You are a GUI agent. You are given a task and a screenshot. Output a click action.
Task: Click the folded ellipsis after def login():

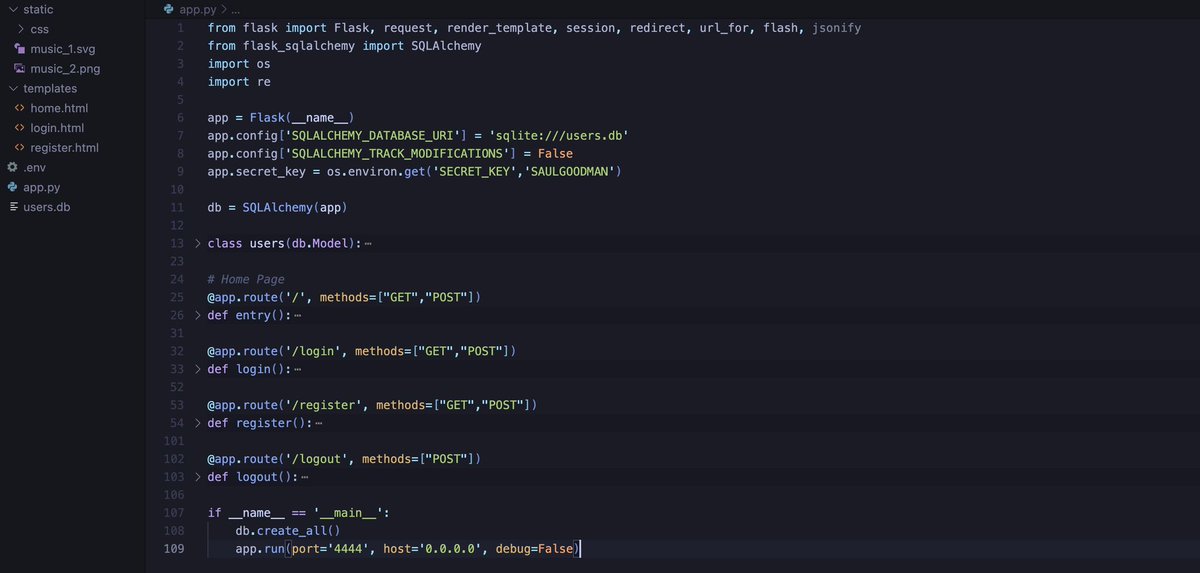click(297, 370)
